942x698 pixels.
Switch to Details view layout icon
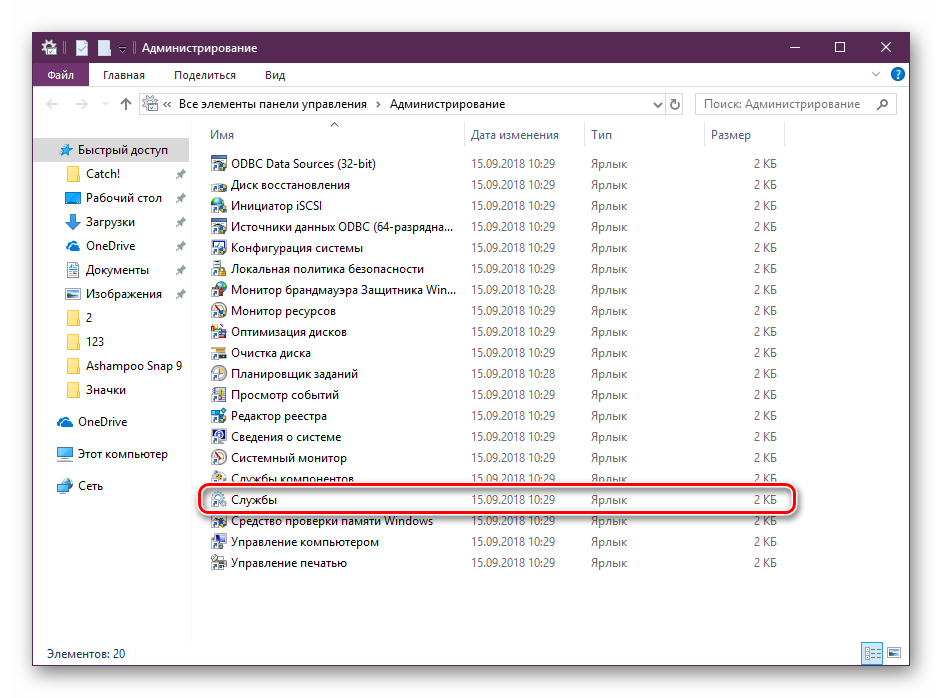[x=872, y=653]
